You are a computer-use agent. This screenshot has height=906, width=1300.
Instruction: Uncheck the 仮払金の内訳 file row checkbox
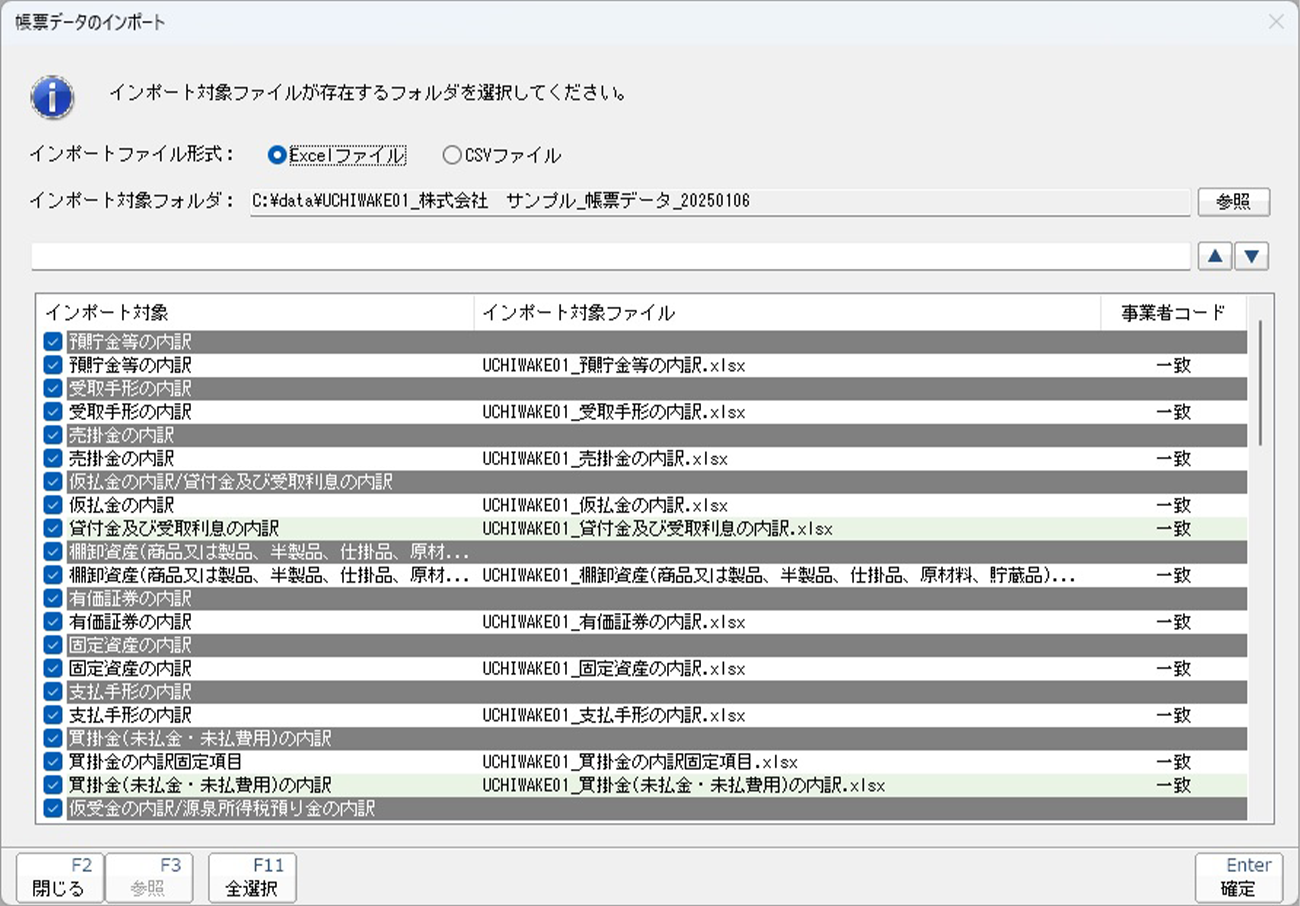[x=53, y=505]
